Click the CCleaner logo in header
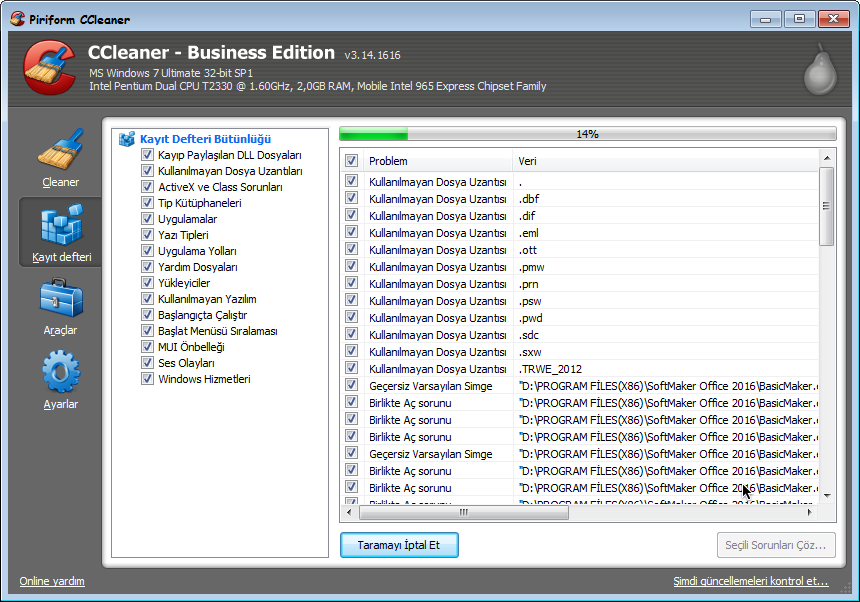The height and width of the screenshot is (602, 860). coord(49,68)
